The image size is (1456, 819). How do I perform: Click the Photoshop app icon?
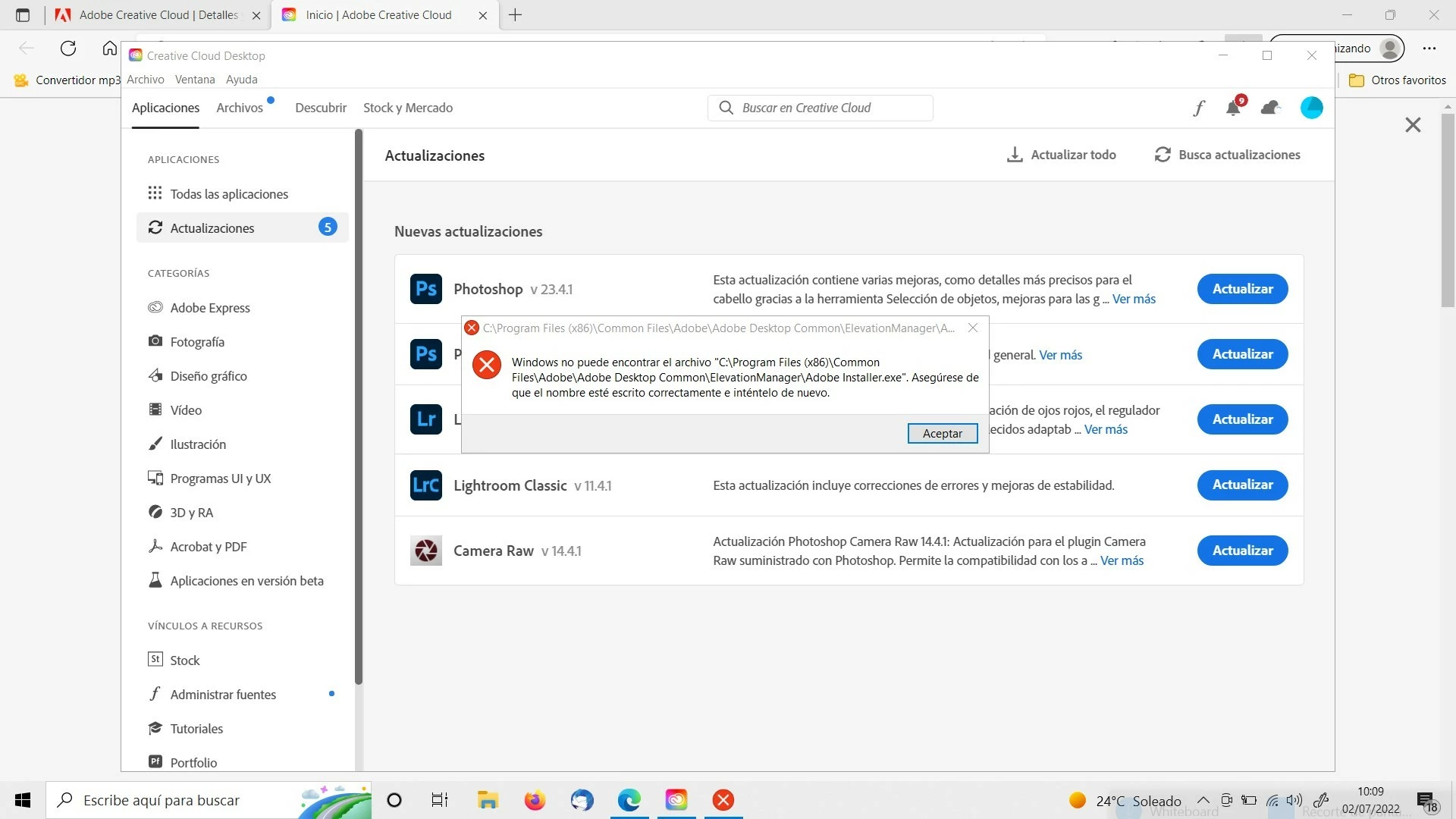pos(426,289)
